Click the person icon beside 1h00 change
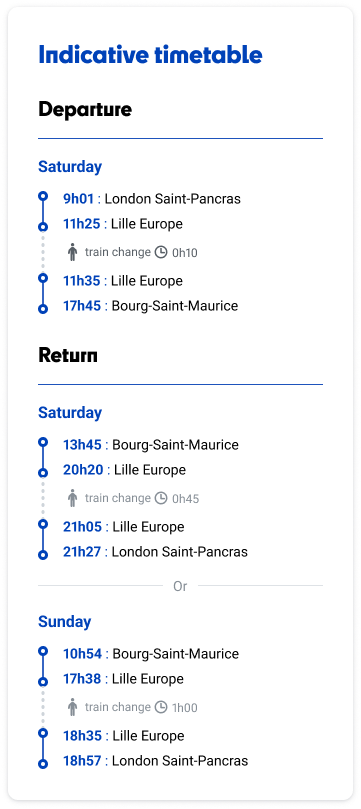The image size is (361, 809). pyautogui.click(x=73, y=707)
